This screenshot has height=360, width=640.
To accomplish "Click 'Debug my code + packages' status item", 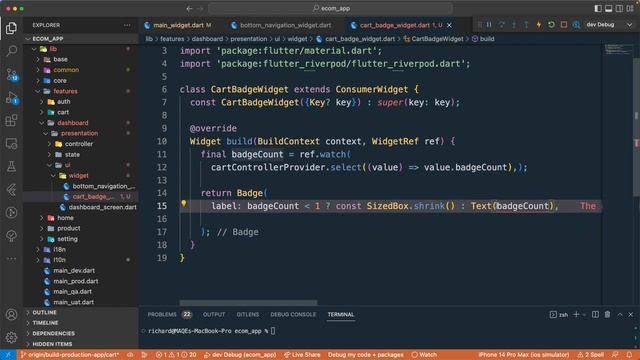I will (x=365, y=355).
